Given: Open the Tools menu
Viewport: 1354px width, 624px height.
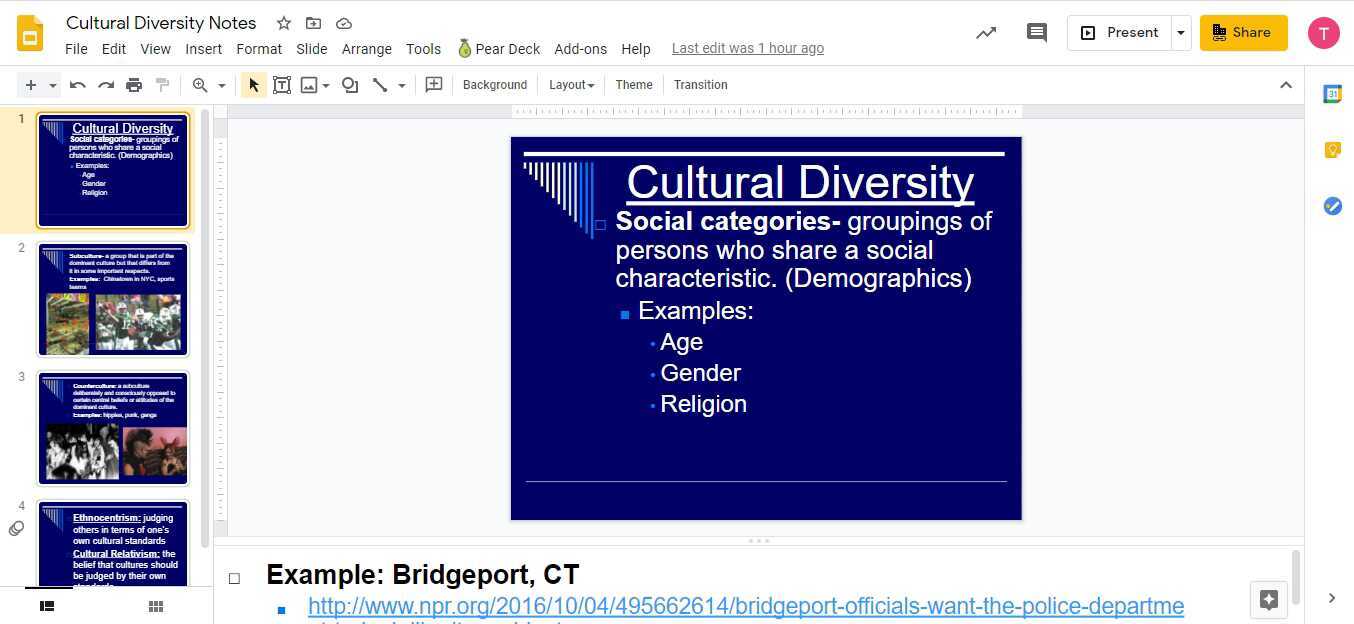Looking at the screenshot, I should click(423, 48).
